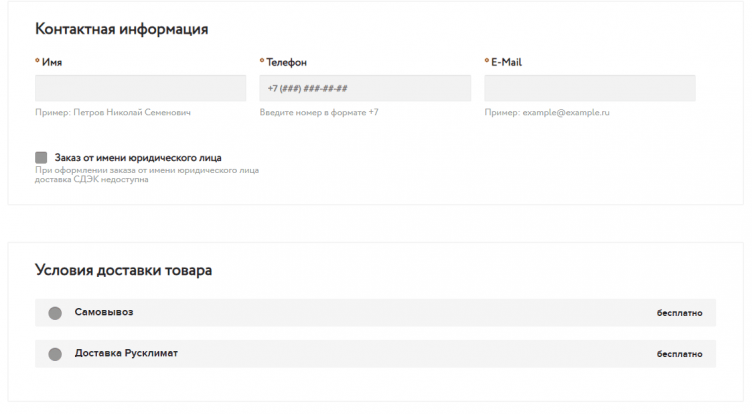Click the hint 'Пример: example@example.ru'

click(546, 113)
